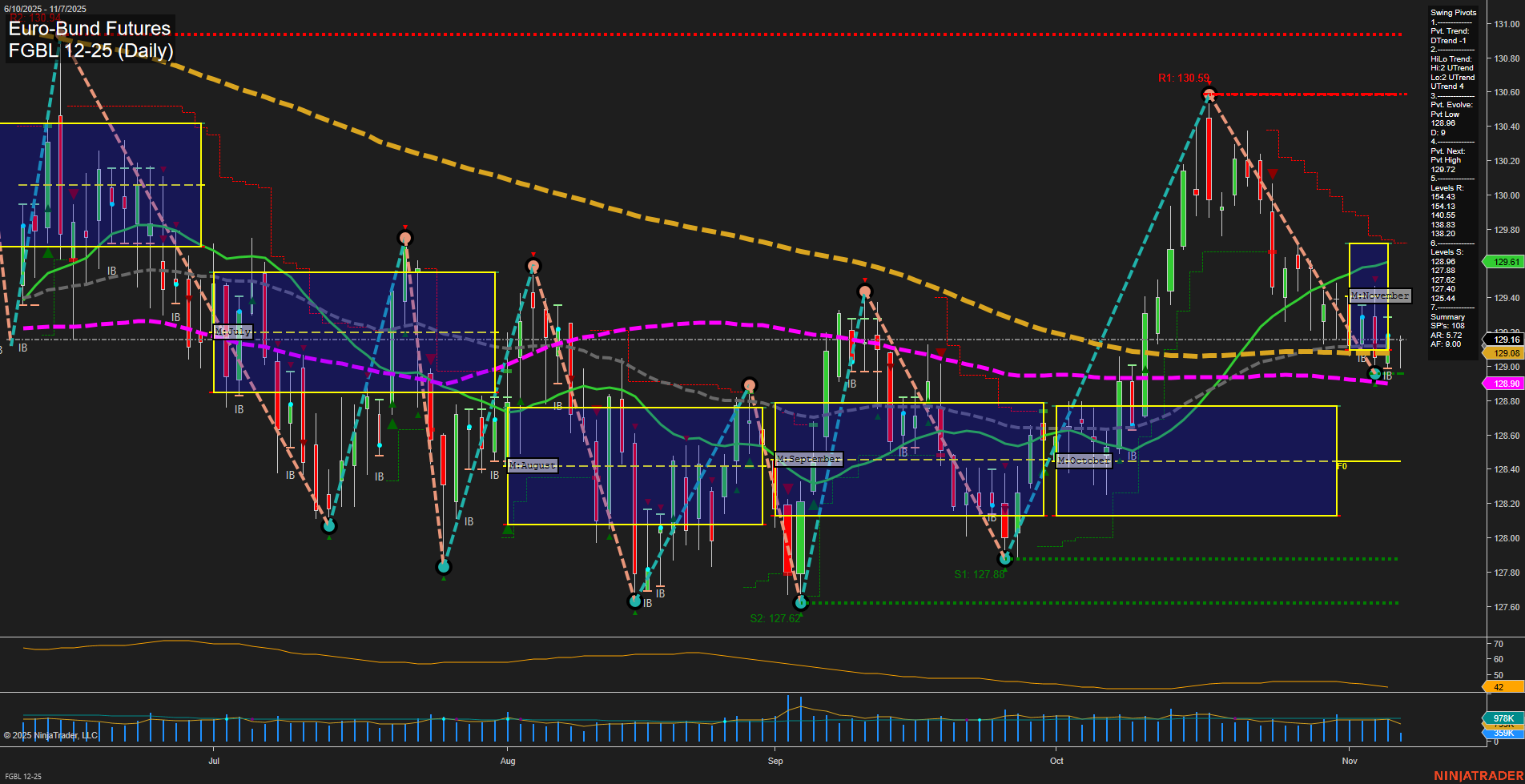This screenshot has width=1525, height=784.
Task: Click the teal circle at the S2 swing low
Action: 803,601
